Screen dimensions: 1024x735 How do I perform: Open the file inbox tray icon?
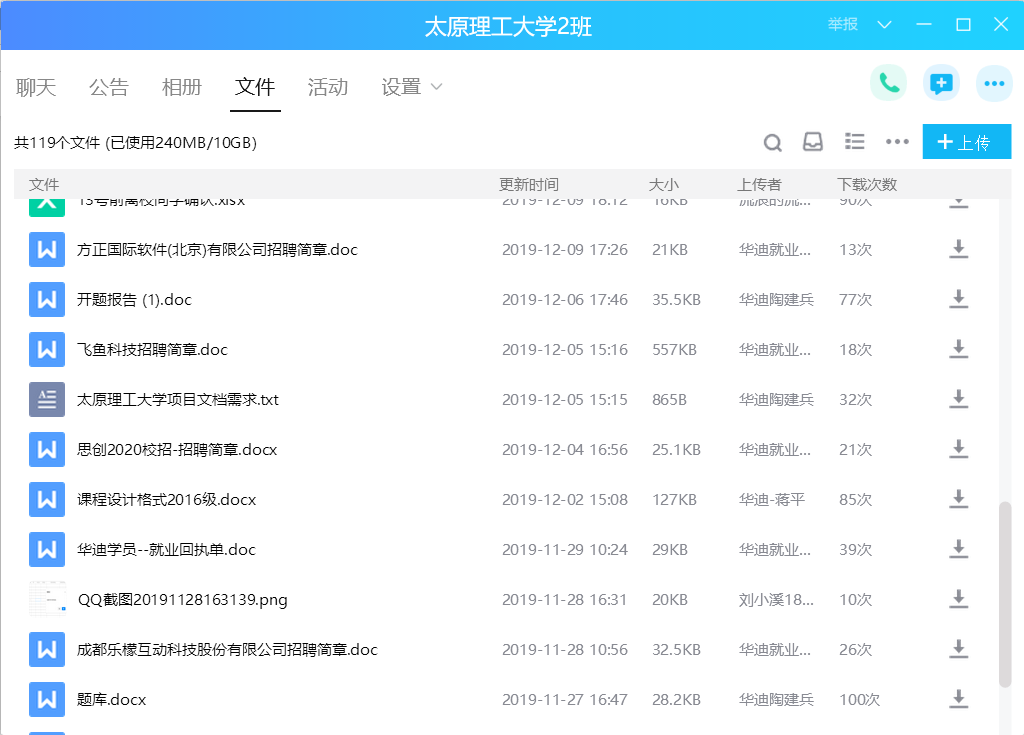(813, 142)
